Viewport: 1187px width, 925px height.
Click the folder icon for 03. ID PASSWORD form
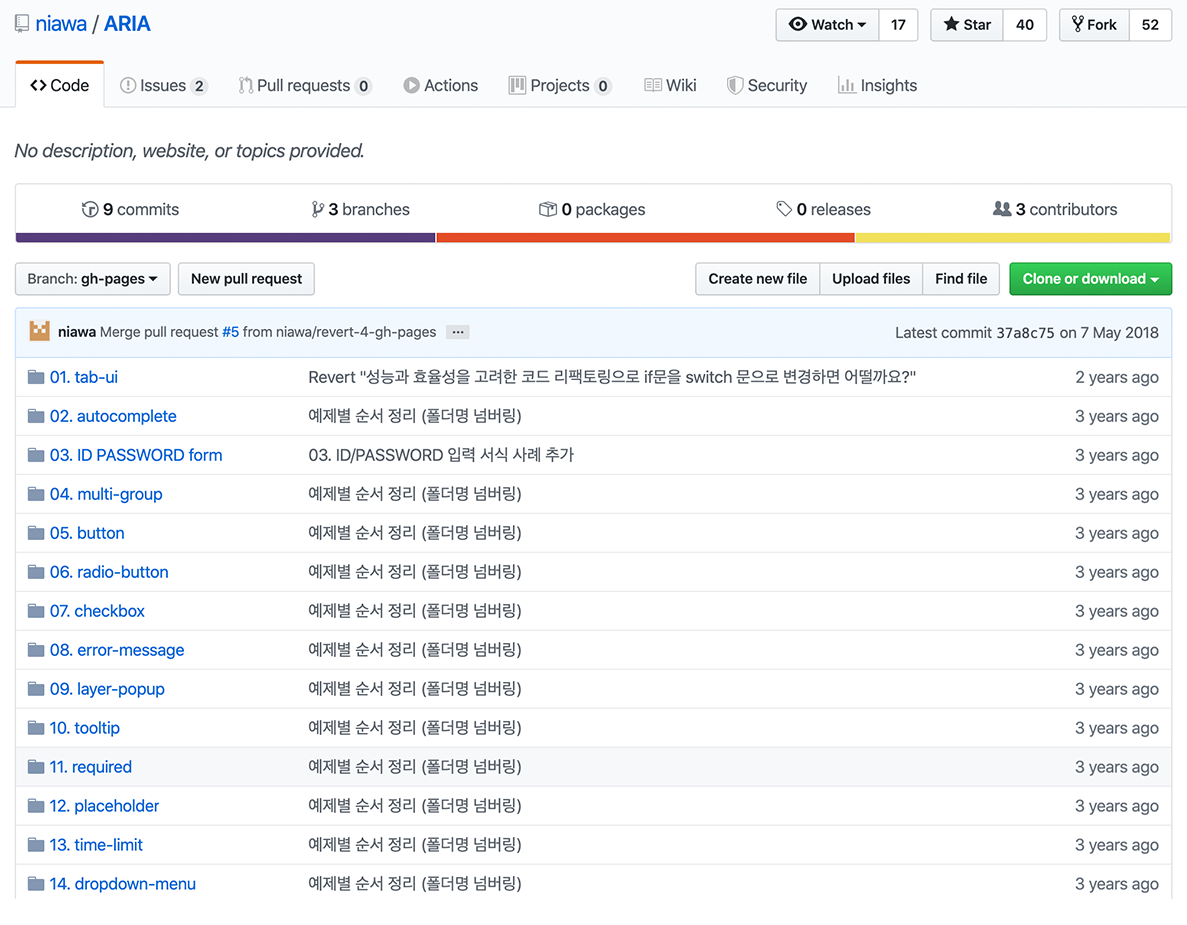click(x=36, y=455)
